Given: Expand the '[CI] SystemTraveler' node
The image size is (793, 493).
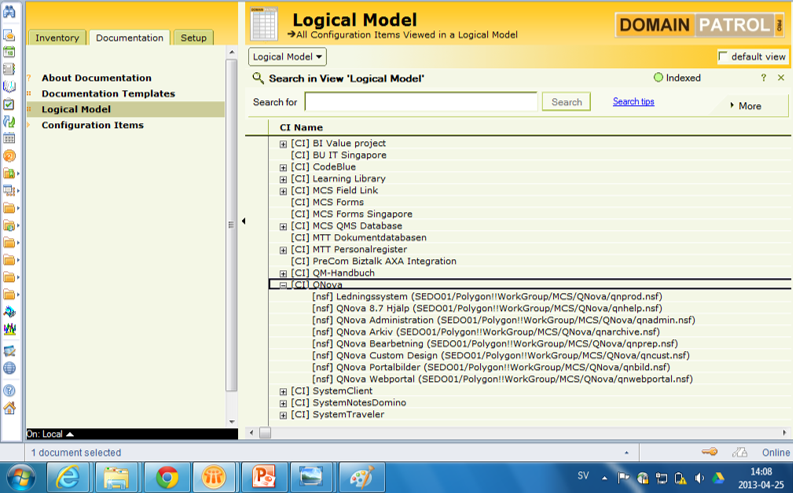Looking at the screenshot, I should [x=283, y=415].
